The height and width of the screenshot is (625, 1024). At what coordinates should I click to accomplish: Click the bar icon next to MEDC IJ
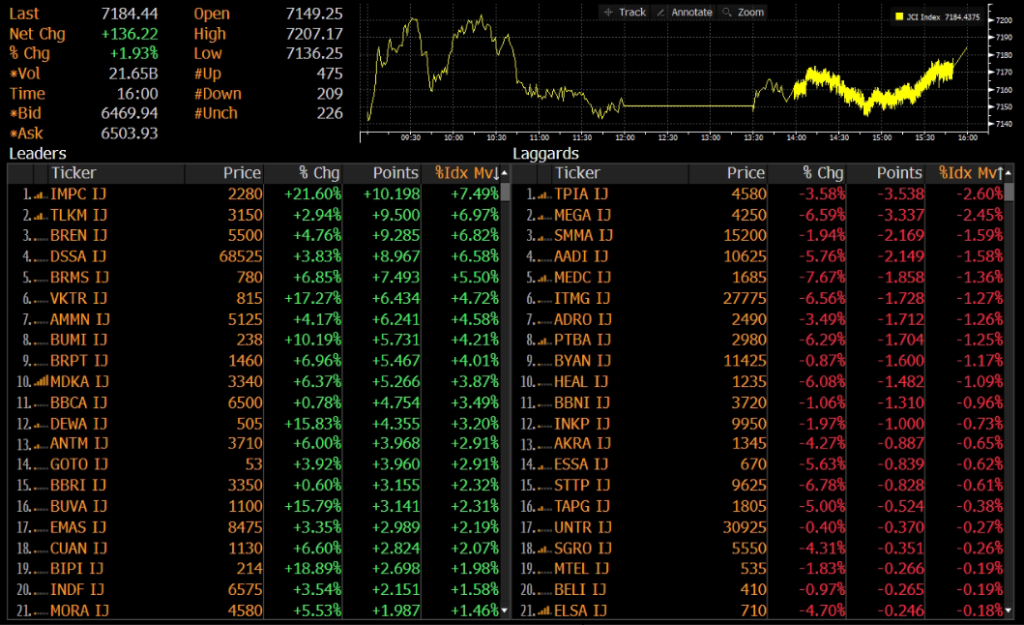(x=542, y=277)
